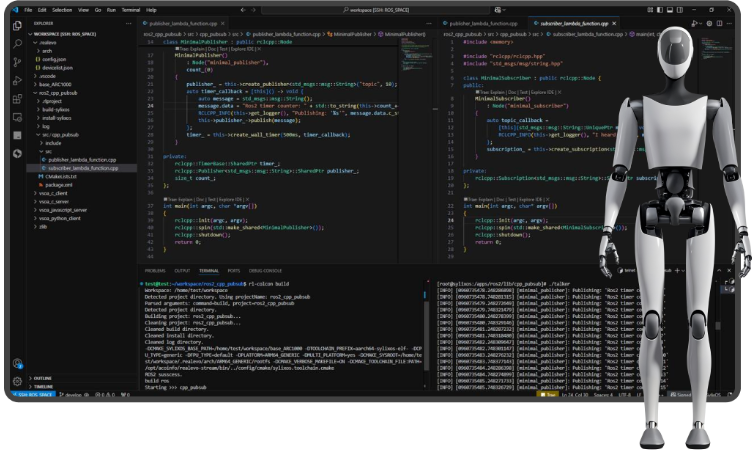The image size is (752, 453).
Task: Open publisher_lambda_function.cpp in explorer tree
Action: [x=82, y=160]
